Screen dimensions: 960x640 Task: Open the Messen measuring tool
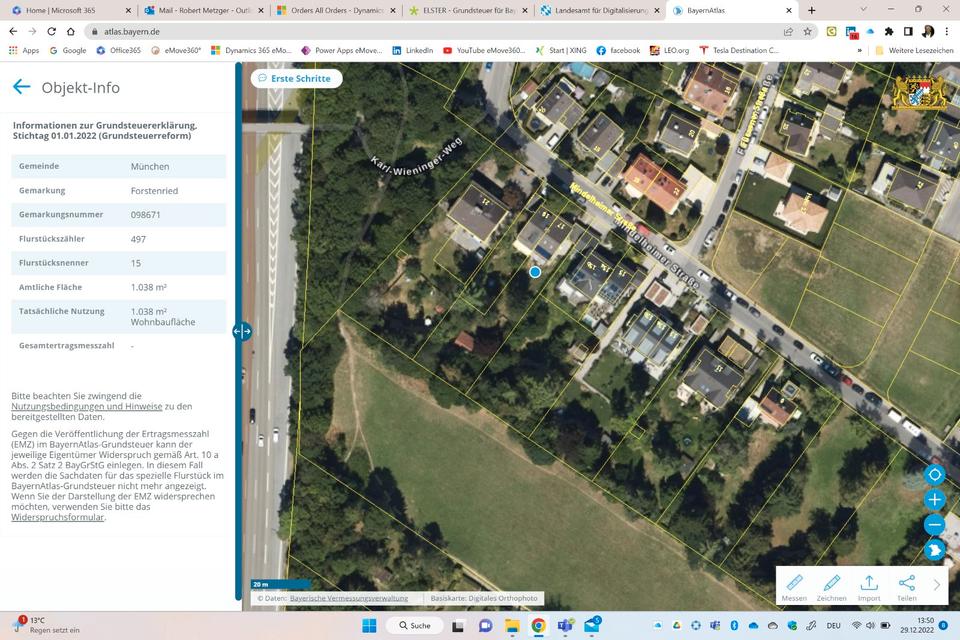(794, 587)
